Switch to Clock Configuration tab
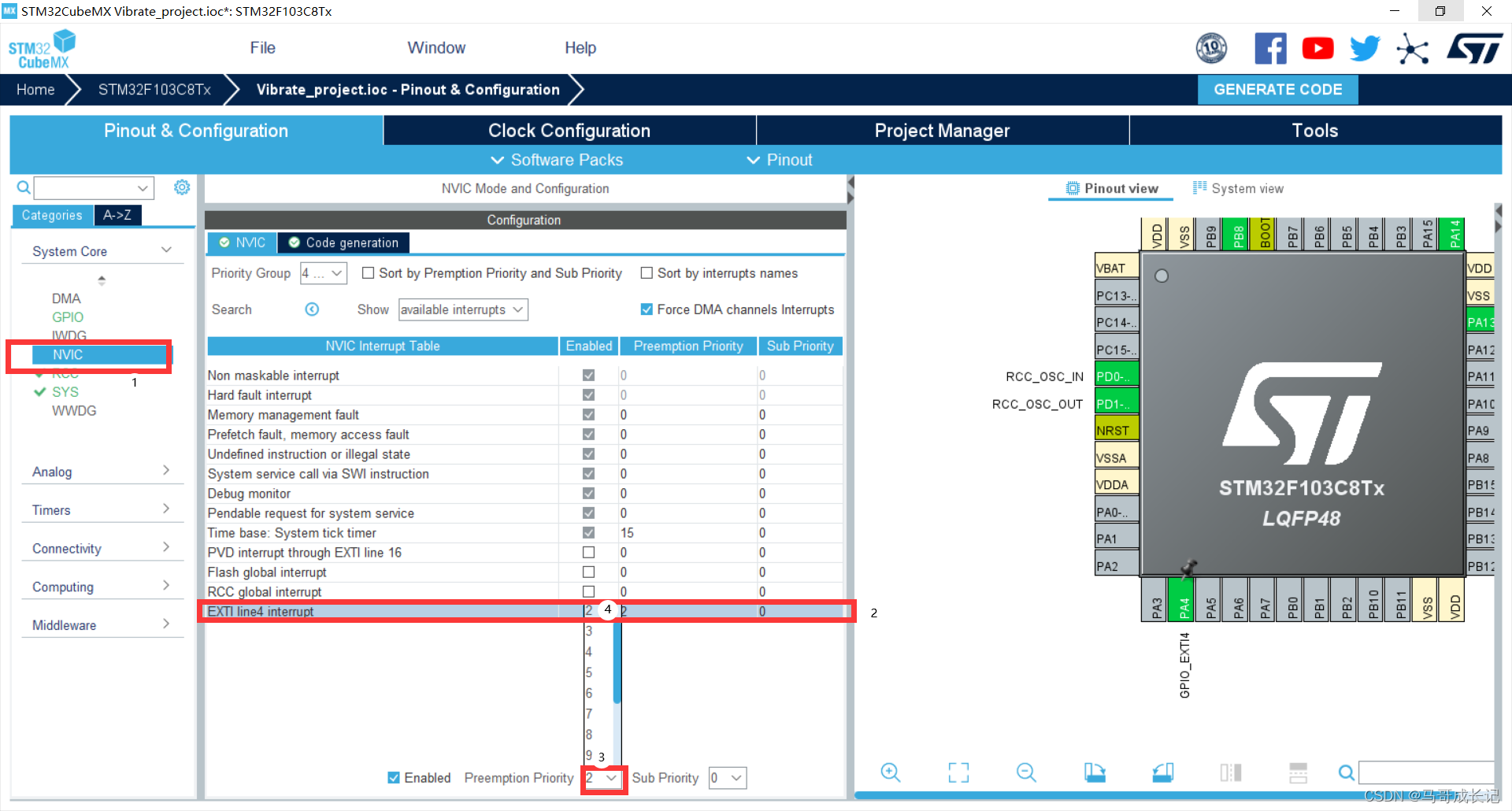The image size is (1512, 811). click(569, 131)
